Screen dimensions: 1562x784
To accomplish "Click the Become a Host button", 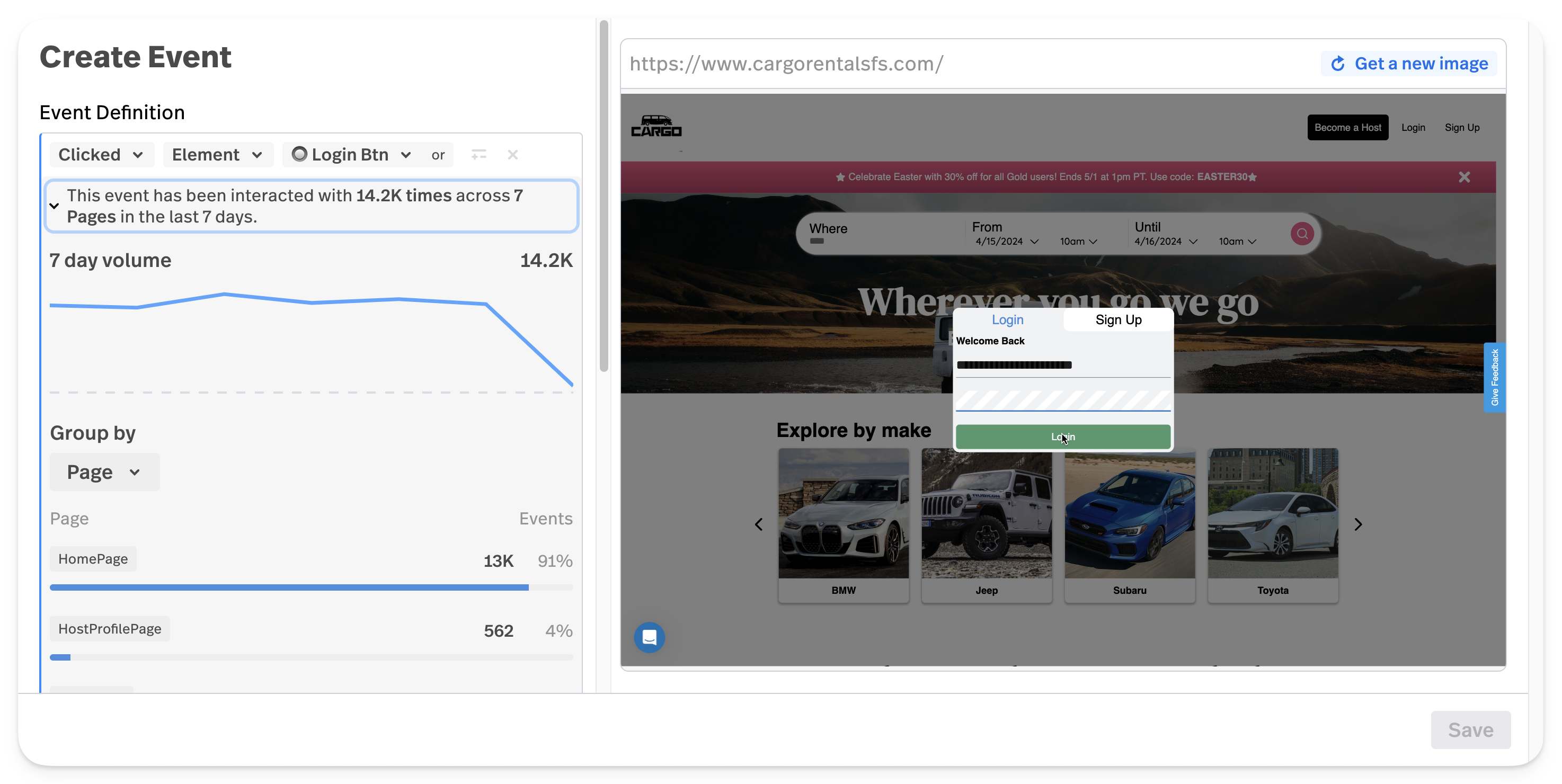I will [1347, 127].
